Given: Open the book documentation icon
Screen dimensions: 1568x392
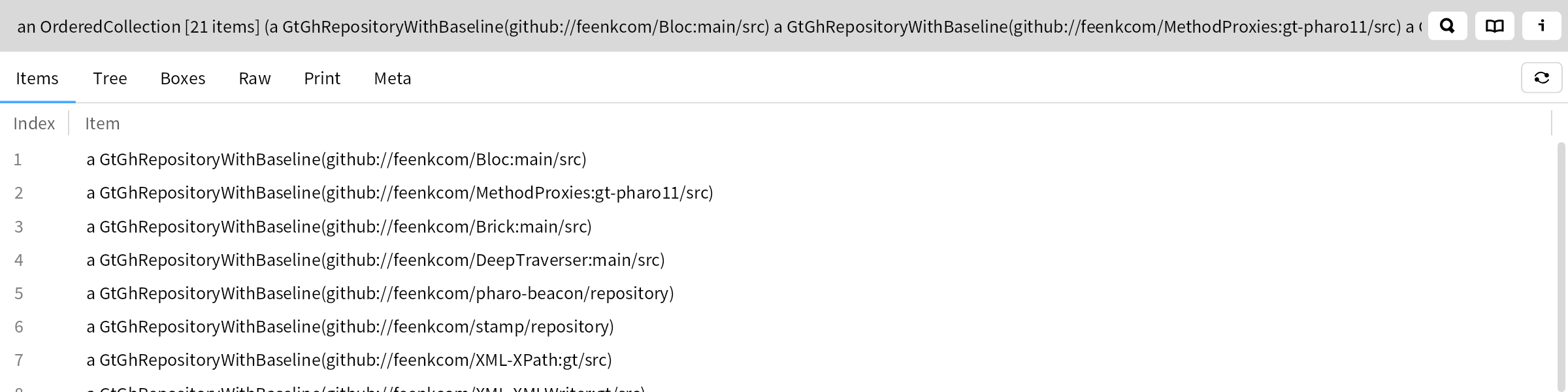Looking at the screenshot, I should coord(1494,26).
